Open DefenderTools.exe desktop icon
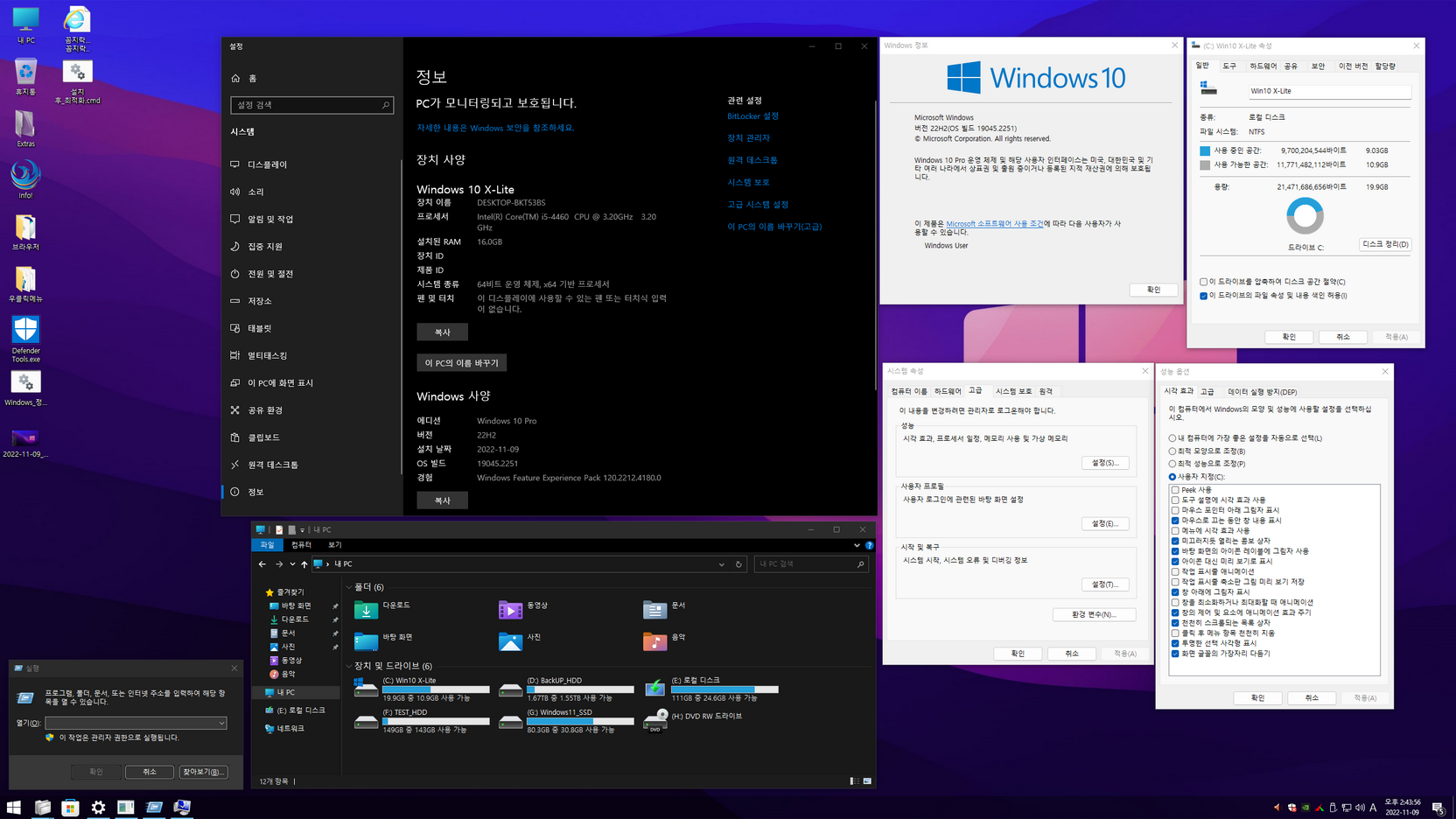 [x=25, y=339]
